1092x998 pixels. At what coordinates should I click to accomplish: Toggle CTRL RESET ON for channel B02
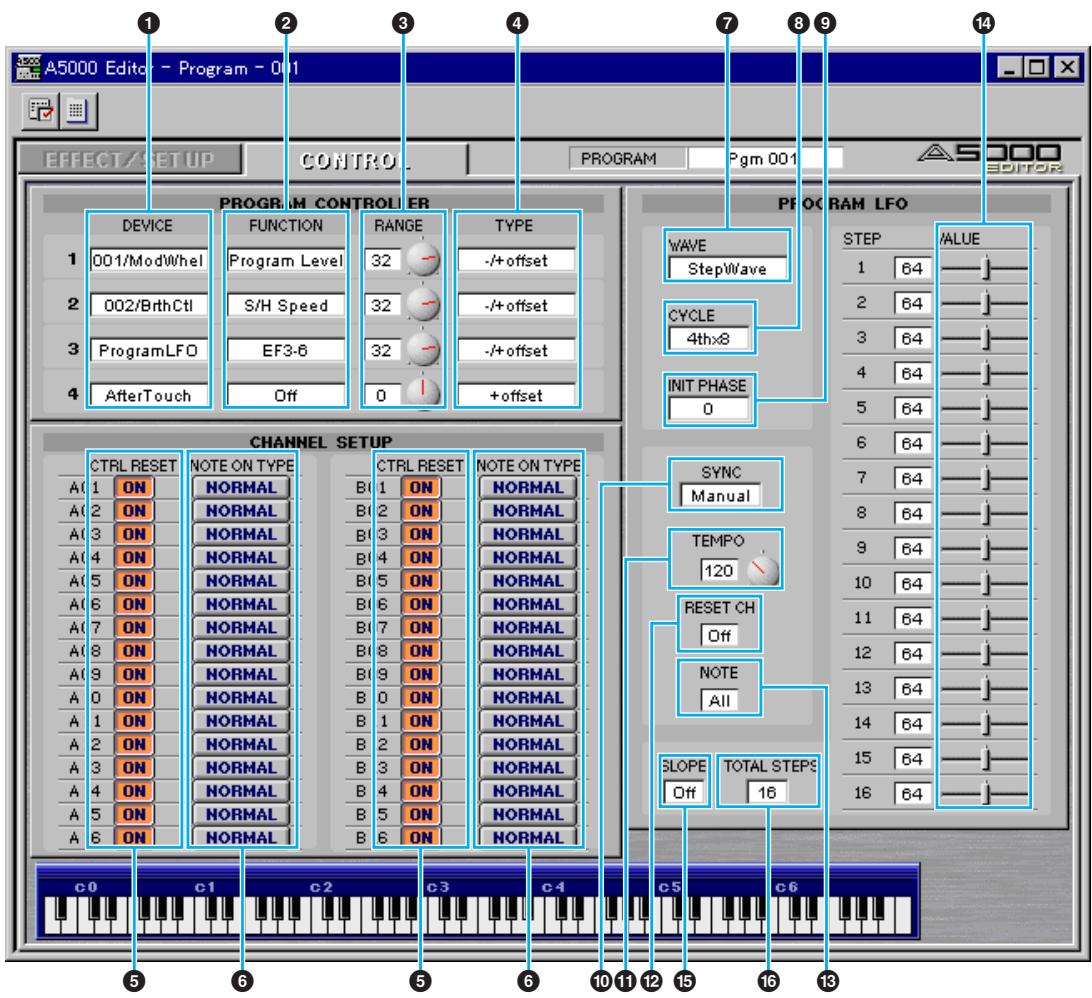click(421, 511)
